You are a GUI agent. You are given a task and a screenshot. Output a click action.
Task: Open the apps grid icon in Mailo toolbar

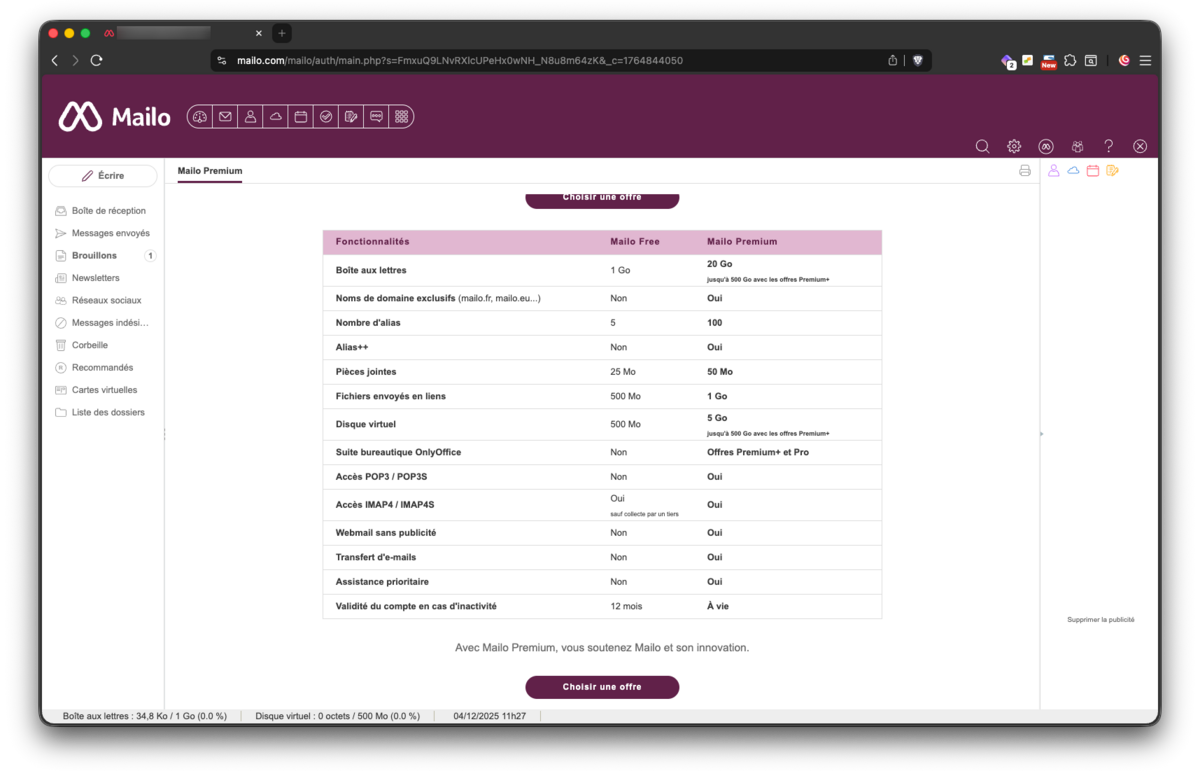pos(401,117)
